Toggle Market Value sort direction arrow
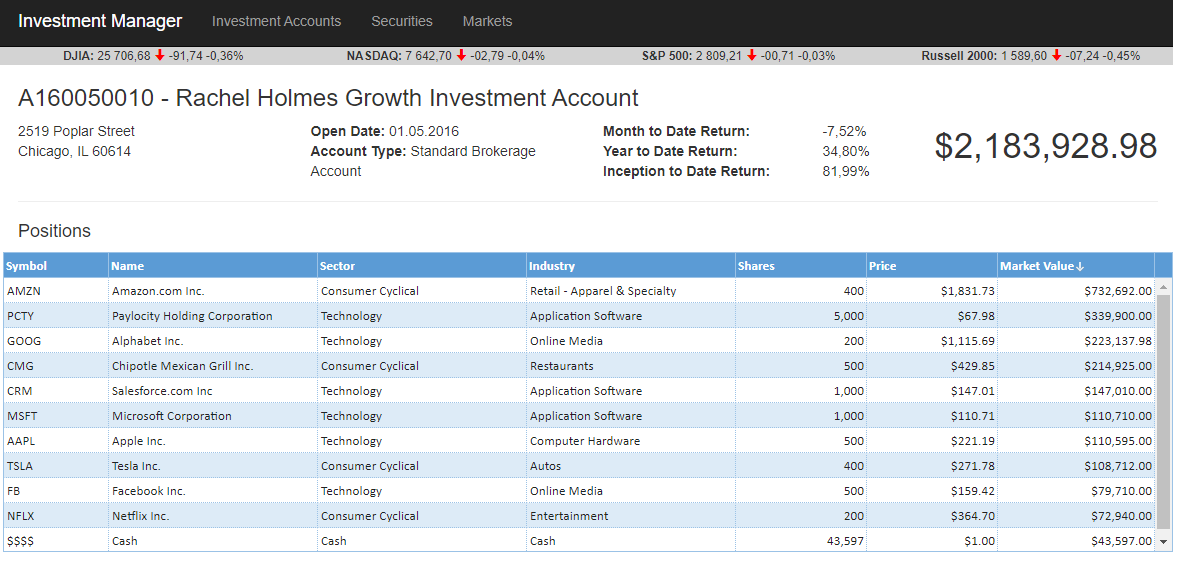The height and width of the screenshot is (568, 1179). (1080, 266)
